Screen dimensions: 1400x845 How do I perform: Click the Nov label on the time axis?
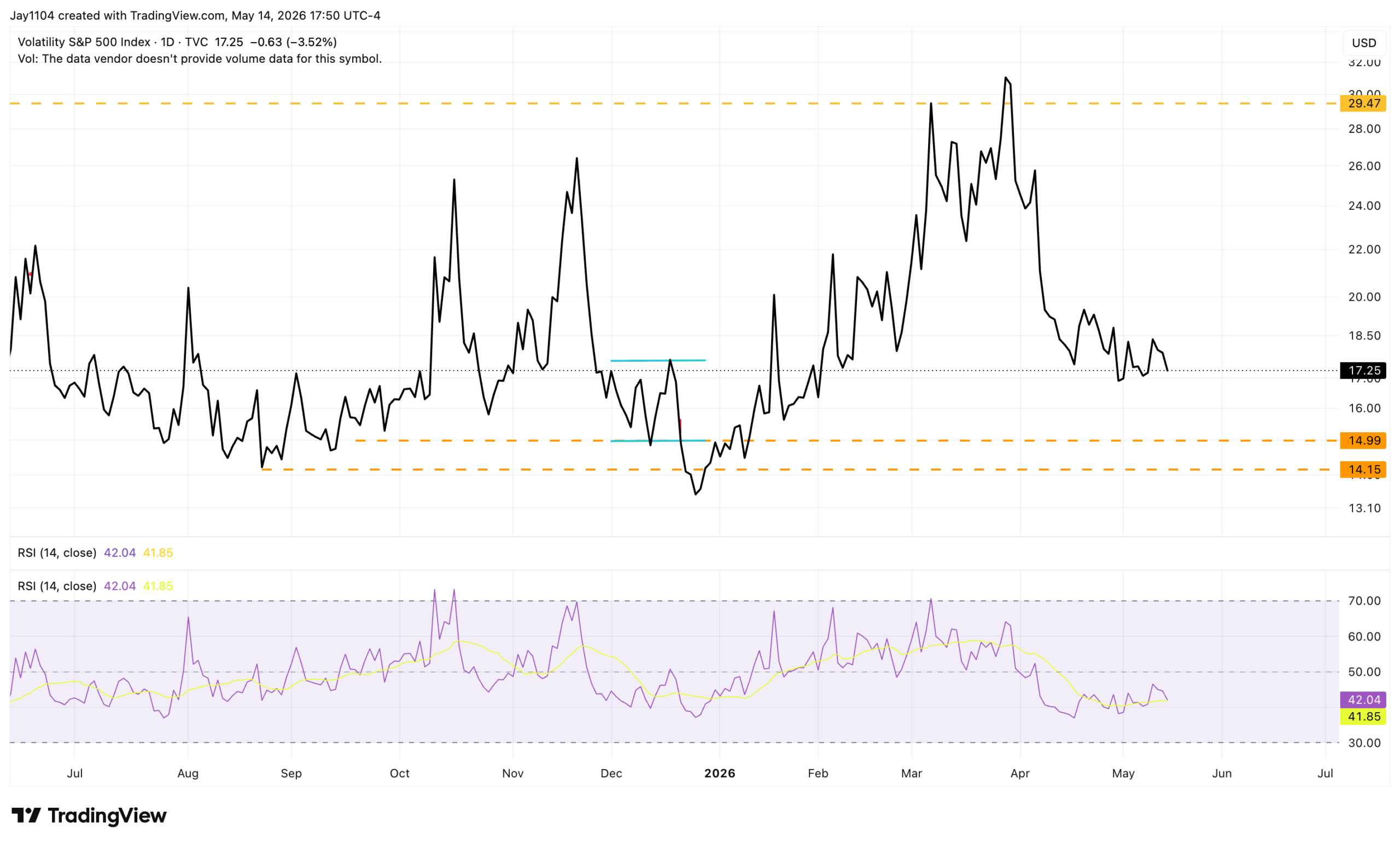513,773
